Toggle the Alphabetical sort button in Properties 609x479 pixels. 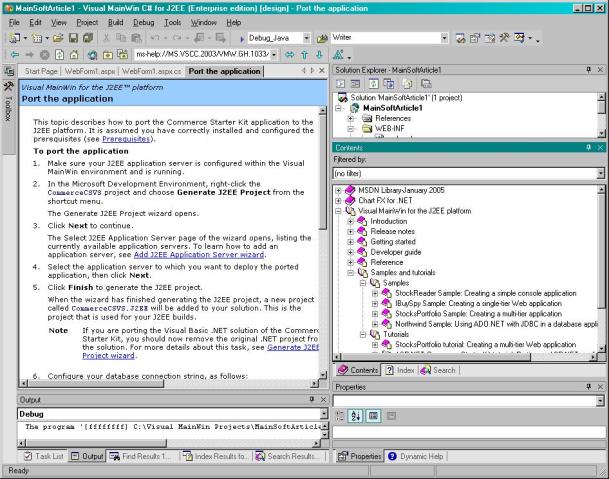355,416
